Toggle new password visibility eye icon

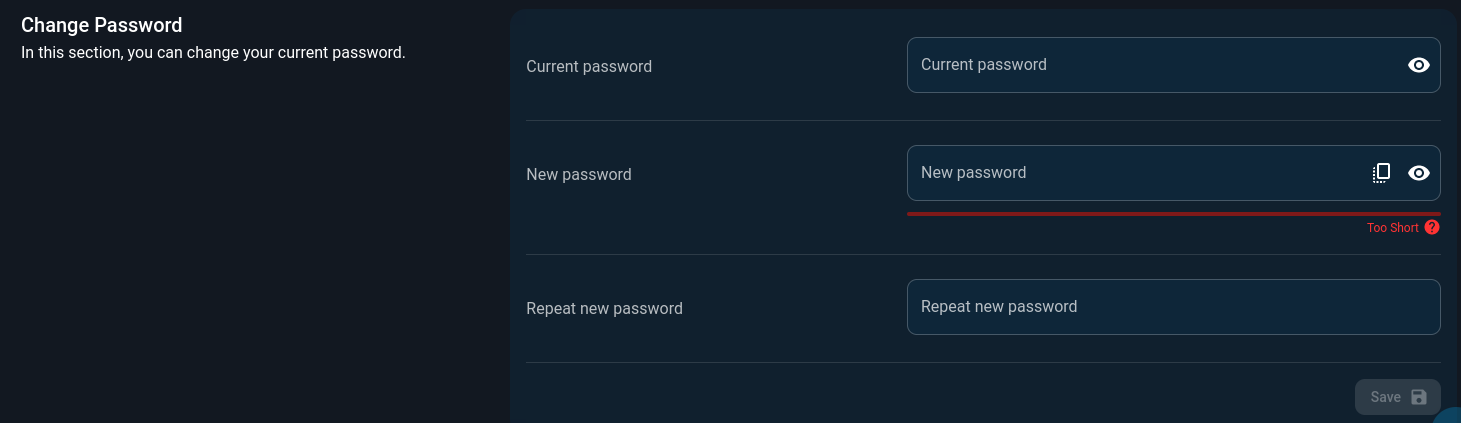pos(1418,173)
